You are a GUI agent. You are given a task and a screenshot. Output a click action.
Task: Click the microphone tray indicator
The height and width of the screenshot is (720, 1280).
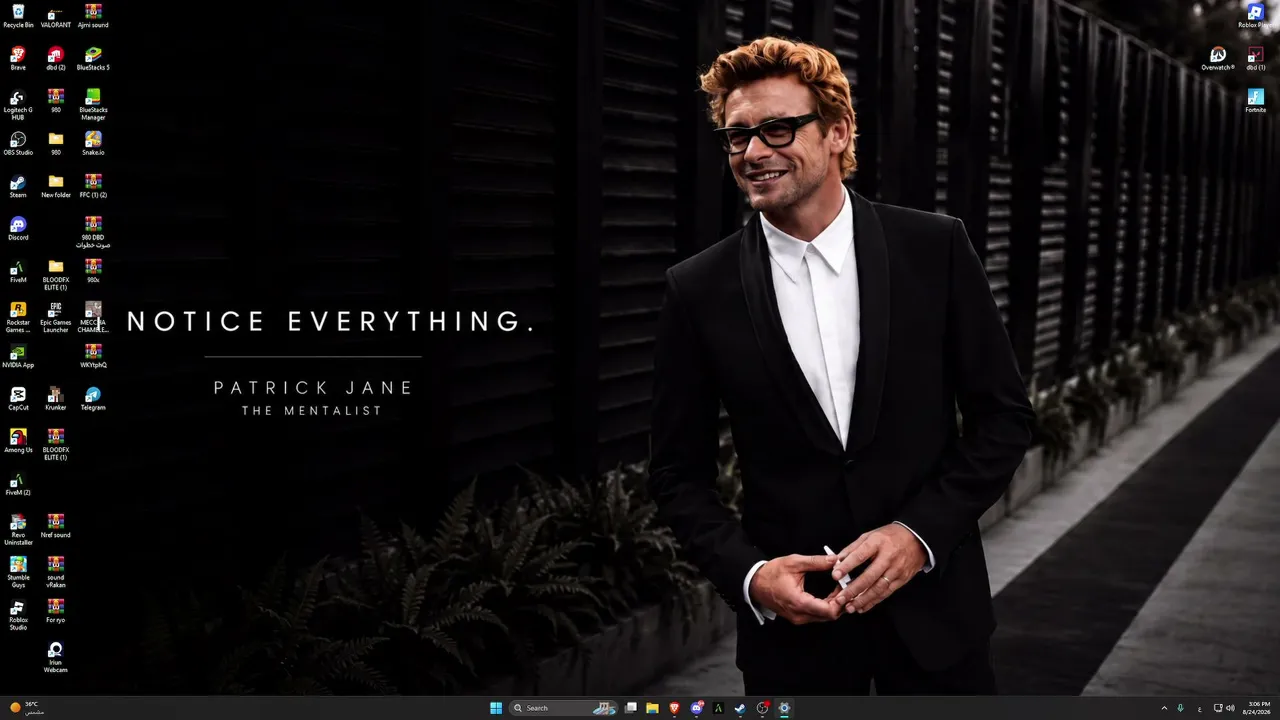pos(1181,708)
